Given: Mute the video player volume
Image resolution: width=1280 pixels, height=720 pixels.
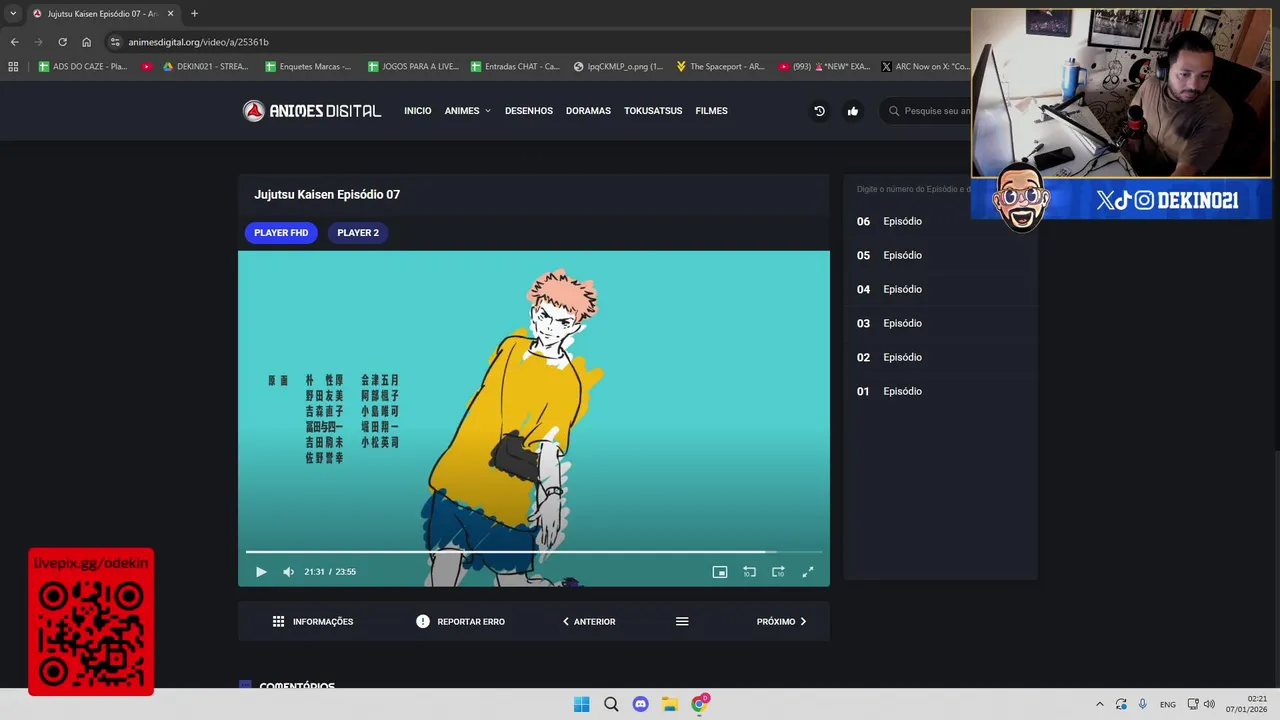Looking at the screenshot, I should (x=288, y=572).
